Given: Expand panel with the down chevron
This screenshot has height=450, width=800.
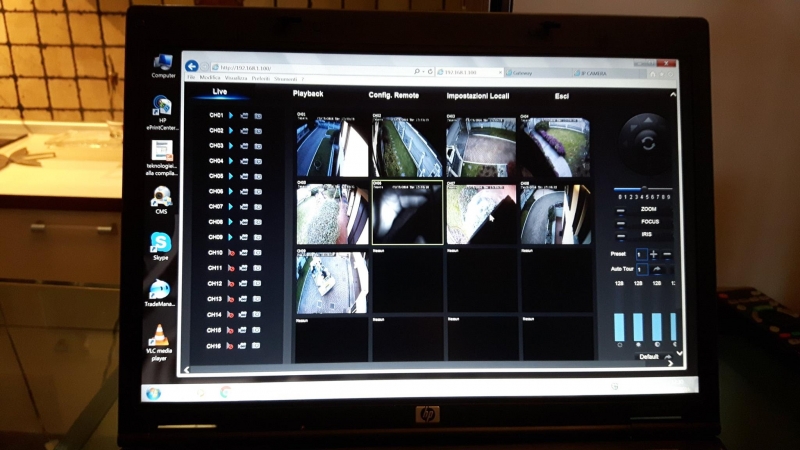Looking at the screenshot, I should [x=679, y=353].
